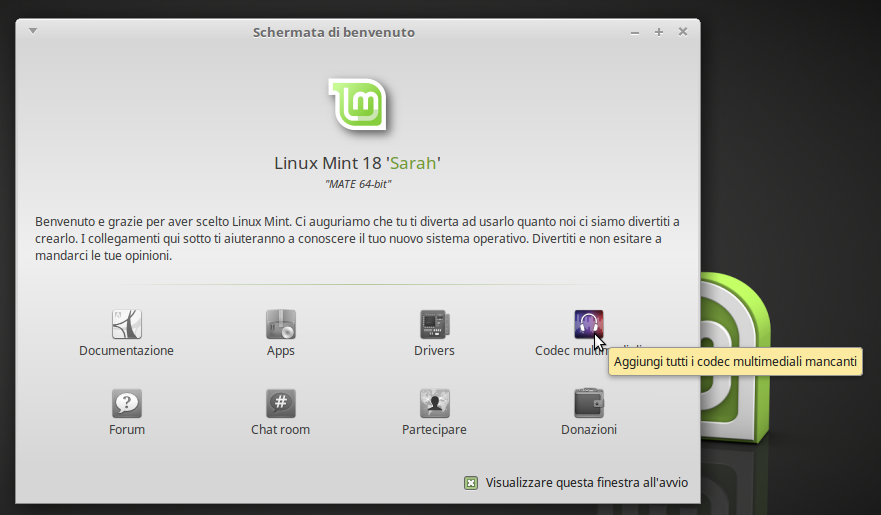Click the Apps label
881x515 pixels.
(280, 351)
